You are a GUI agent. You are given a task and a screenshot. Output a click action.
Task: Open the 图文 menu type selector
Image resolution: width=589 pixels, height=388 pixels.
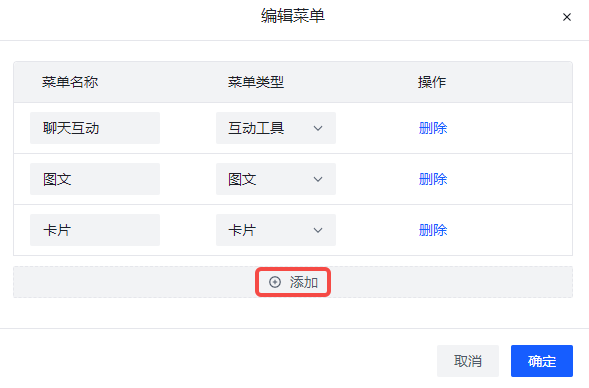point(276,179)
